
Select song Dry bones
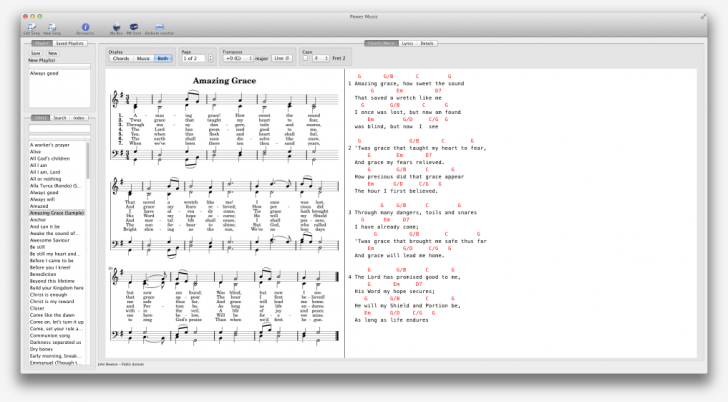point(41,349)
